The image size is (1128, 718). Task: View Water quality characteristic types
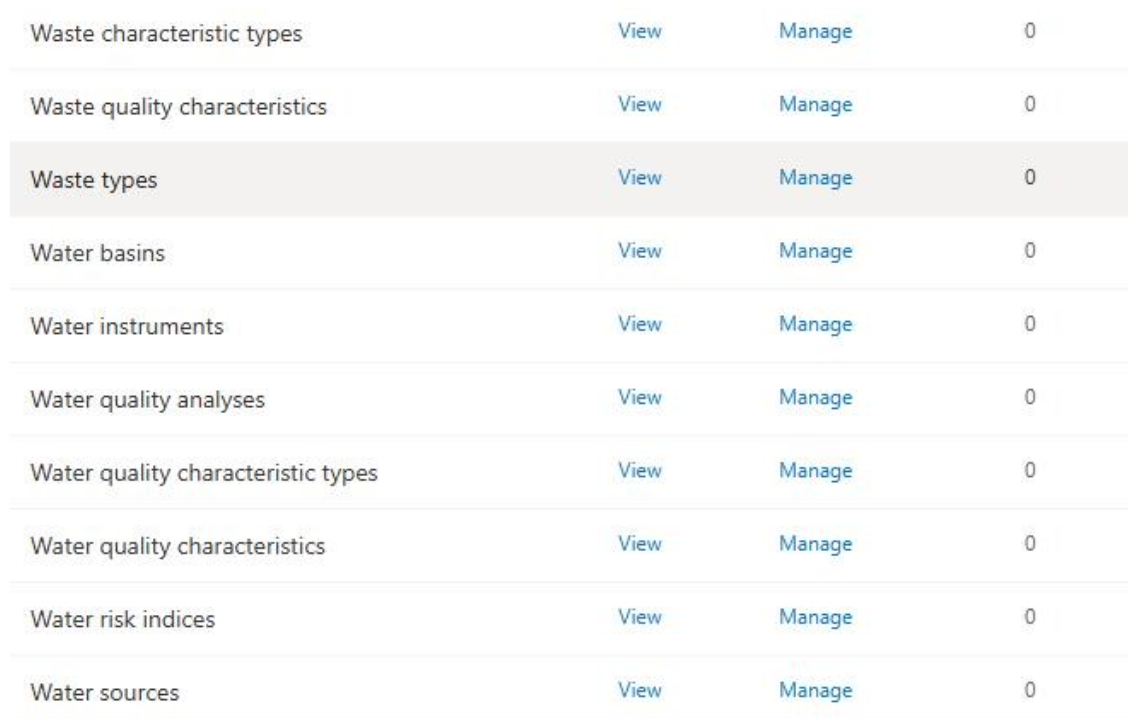point(640,470)
